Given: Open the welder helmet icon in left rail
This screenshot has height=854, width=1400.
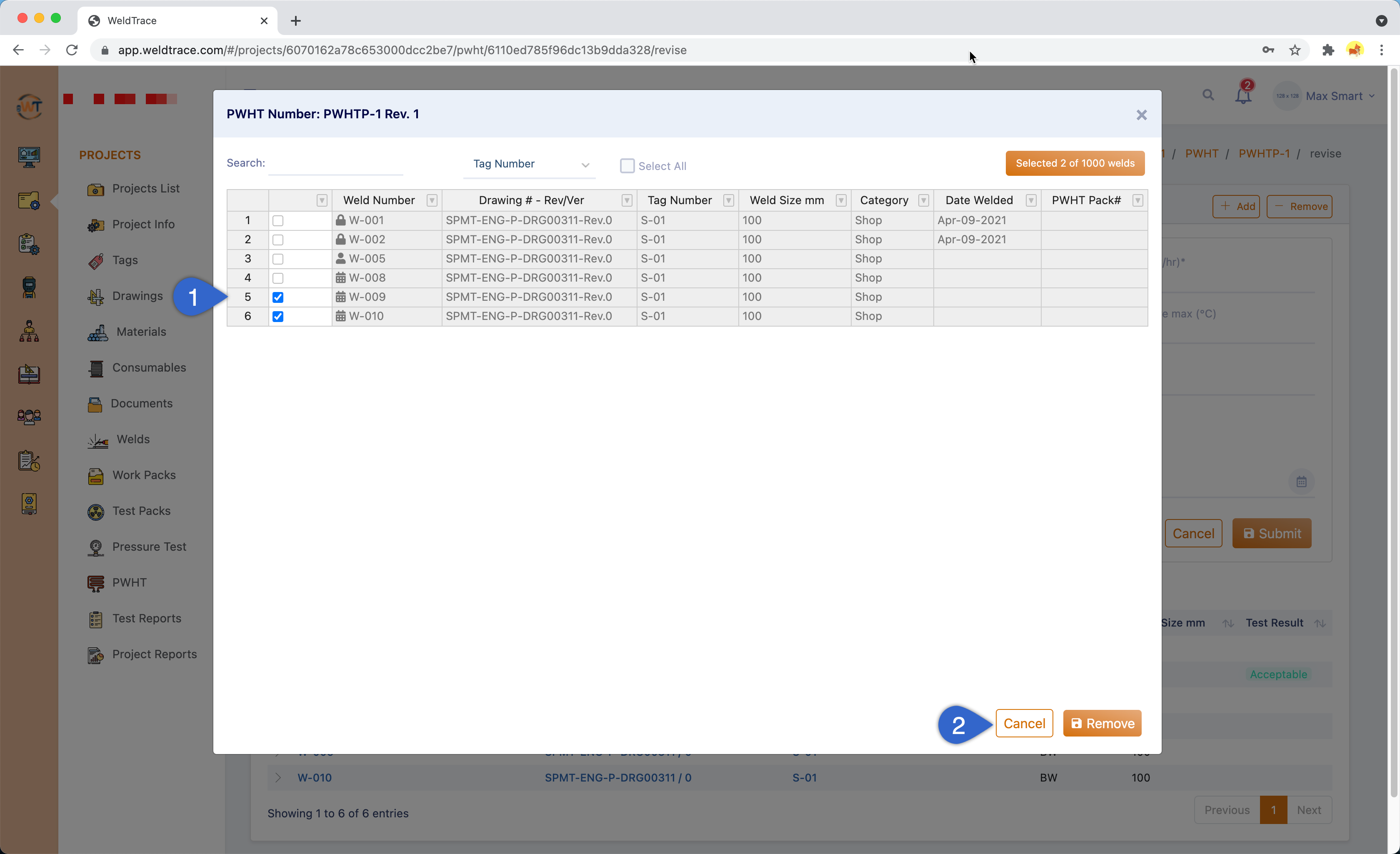Looking at the screenshot, I should pos(29,287).
